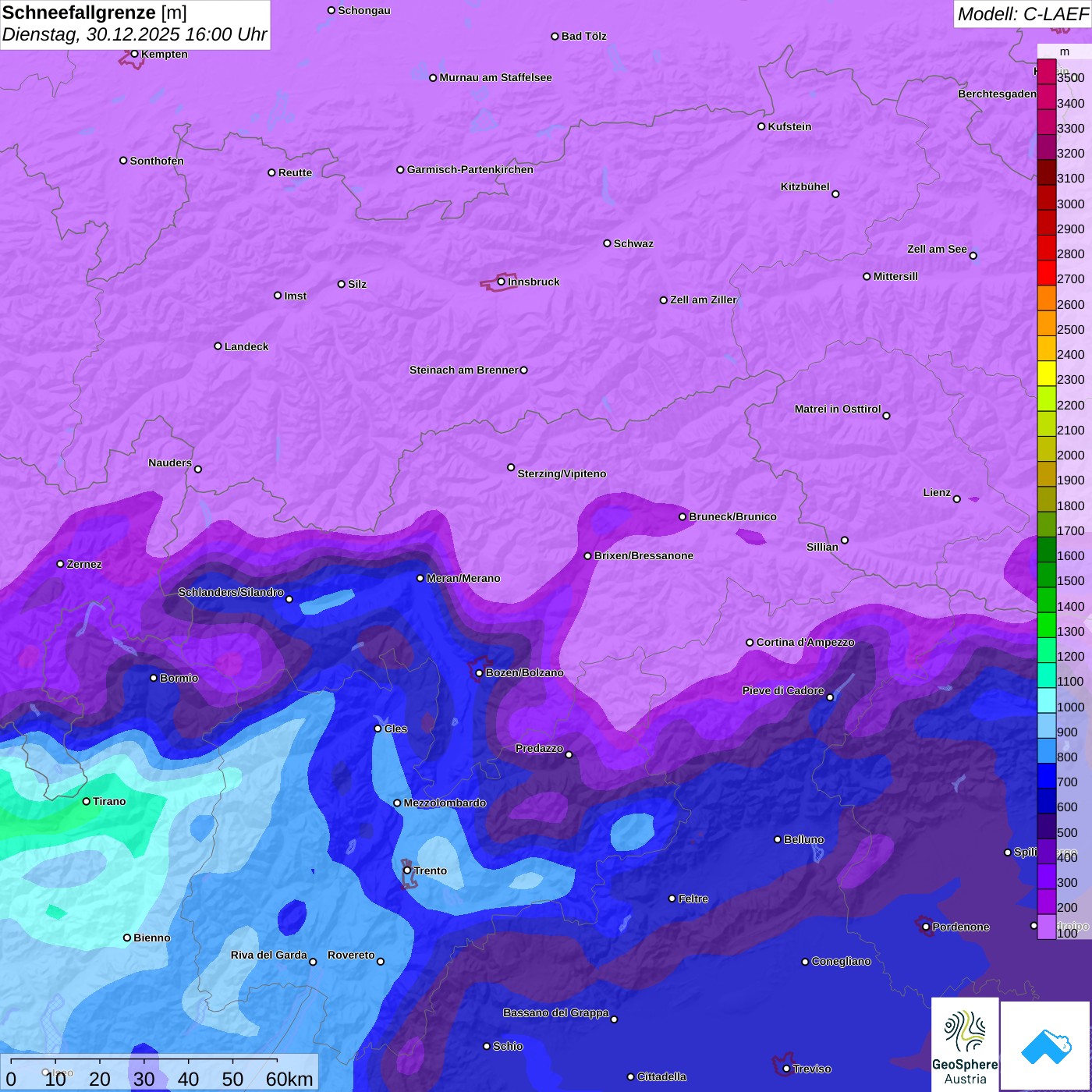Viewport: 1092px width, 1092px height.
Task: Click the 'Sonthofen' label
Action: pos(157,161)
